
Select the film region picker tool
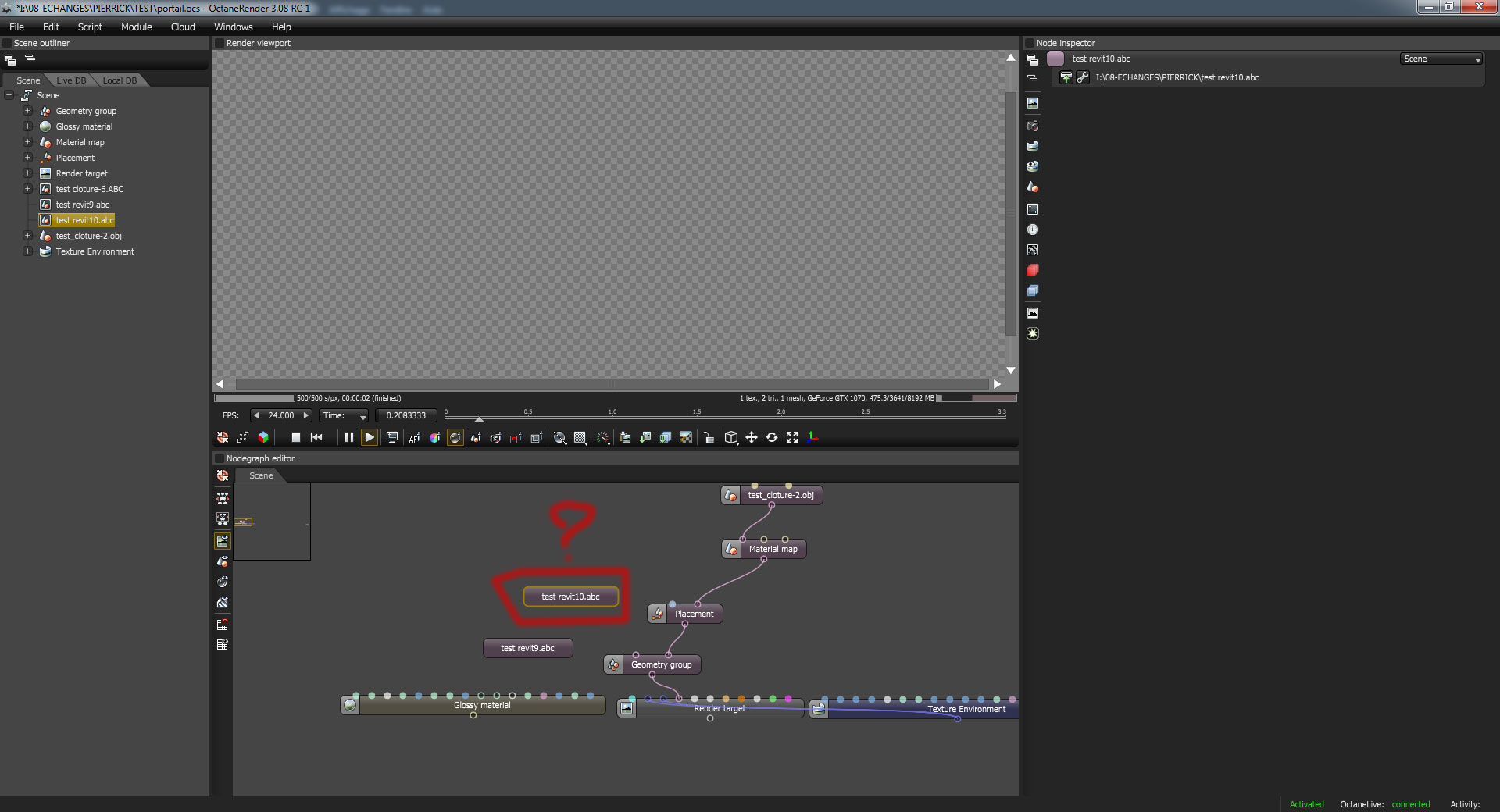536,437
